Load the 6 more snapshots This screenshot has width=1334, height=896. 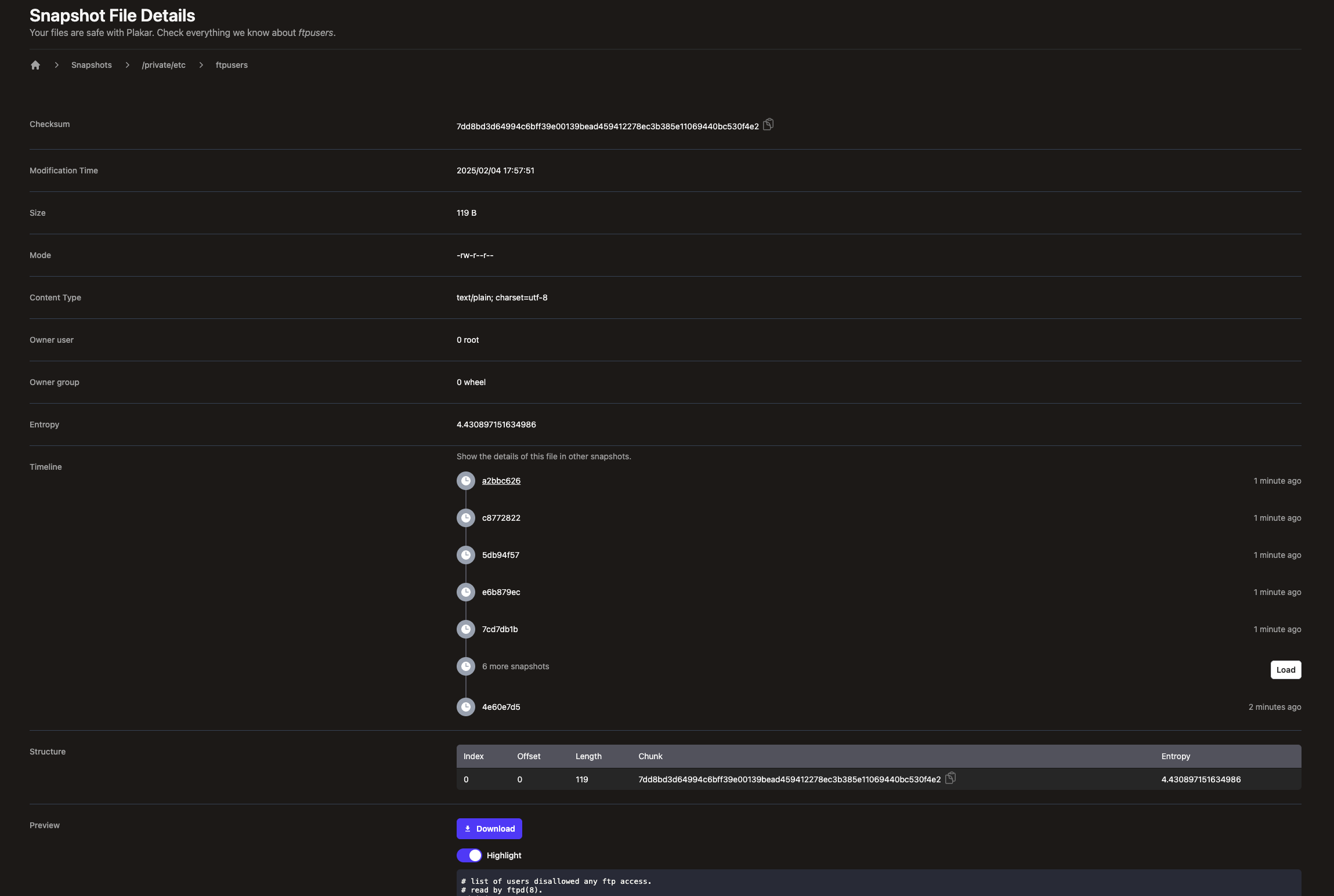click(1285, 670)
